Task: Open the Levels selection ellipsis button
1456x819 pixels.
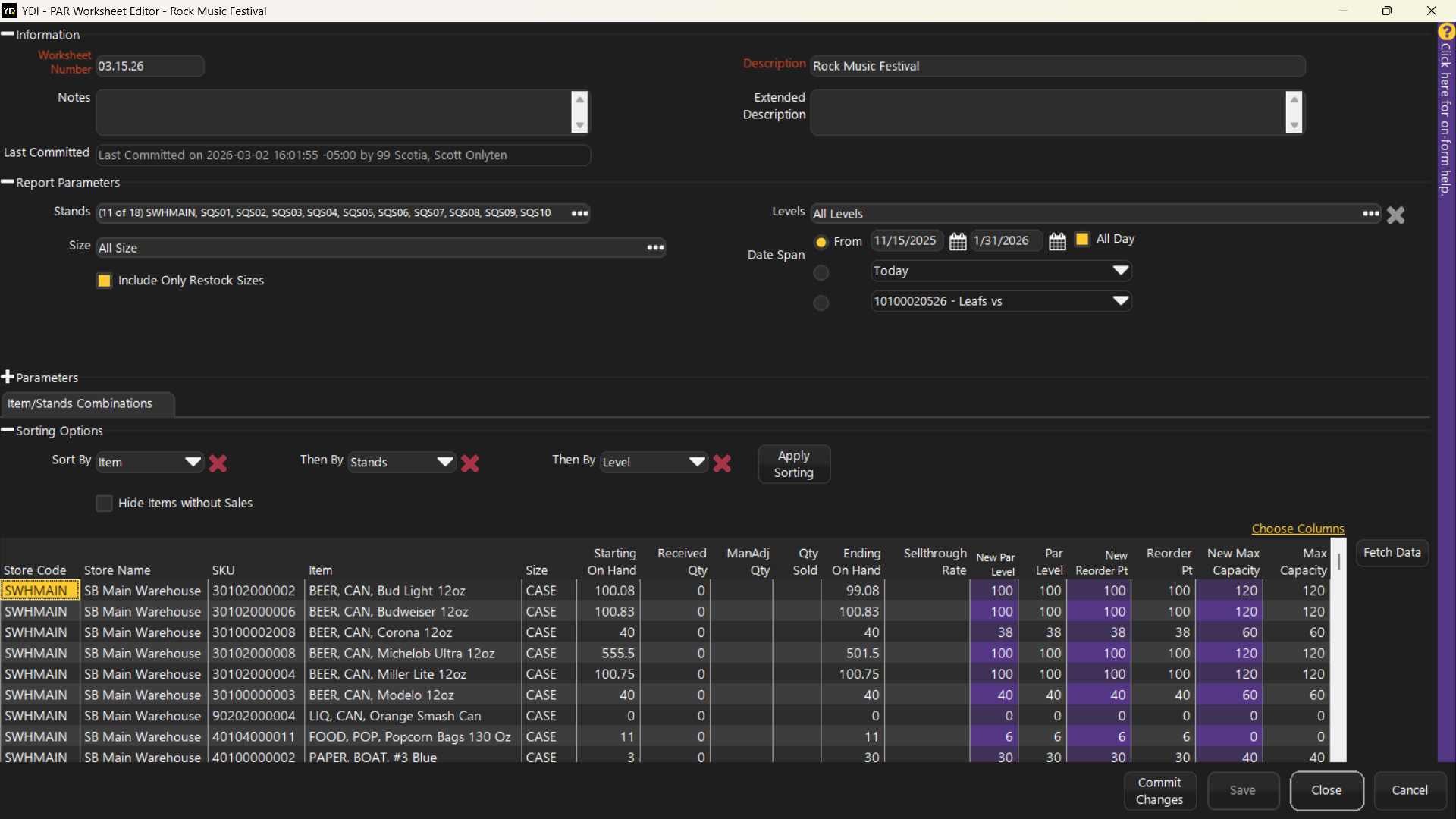Action: [x=1370, y=214]
